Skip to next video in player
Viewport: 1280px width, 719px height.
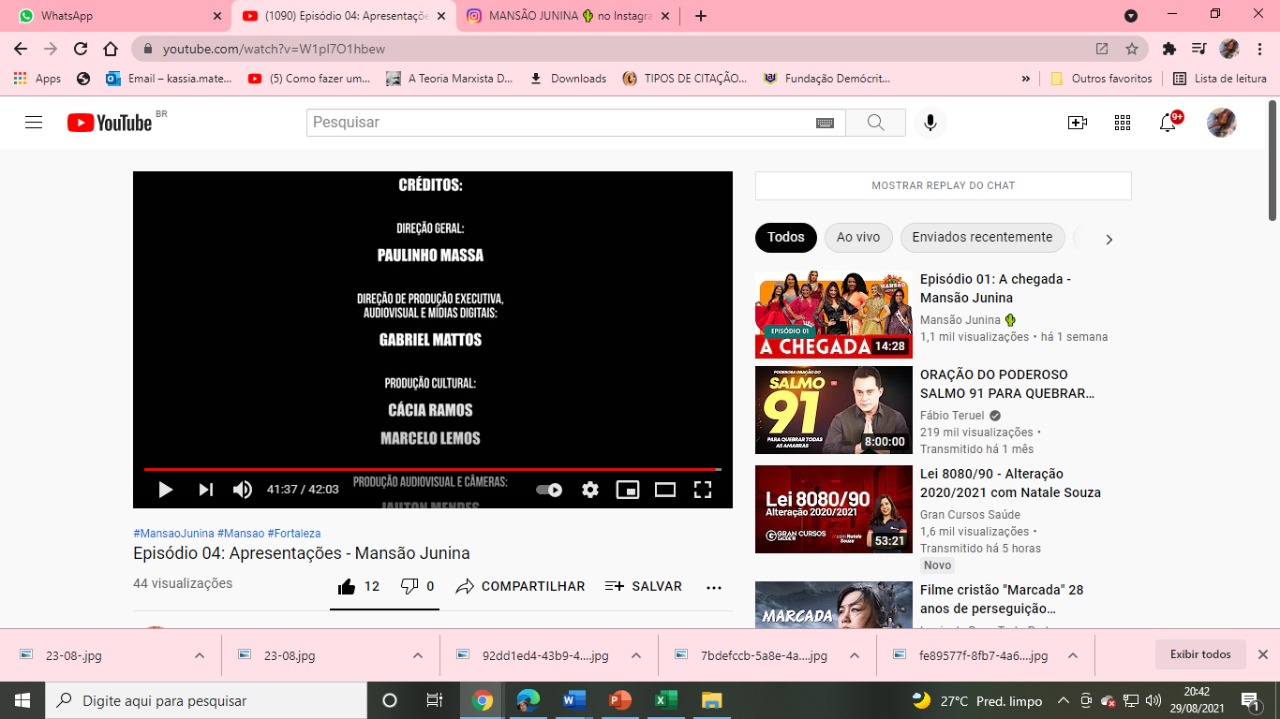pyautogui.click(x=205, y=489)
